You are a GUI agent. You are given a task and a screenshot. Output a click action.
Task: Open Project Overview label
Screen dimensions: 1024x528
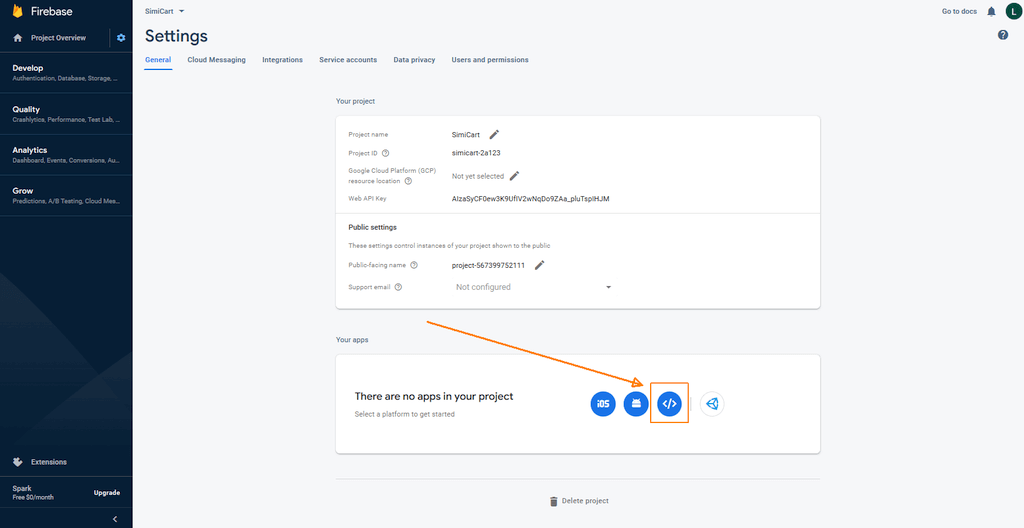tap(58, 38)
